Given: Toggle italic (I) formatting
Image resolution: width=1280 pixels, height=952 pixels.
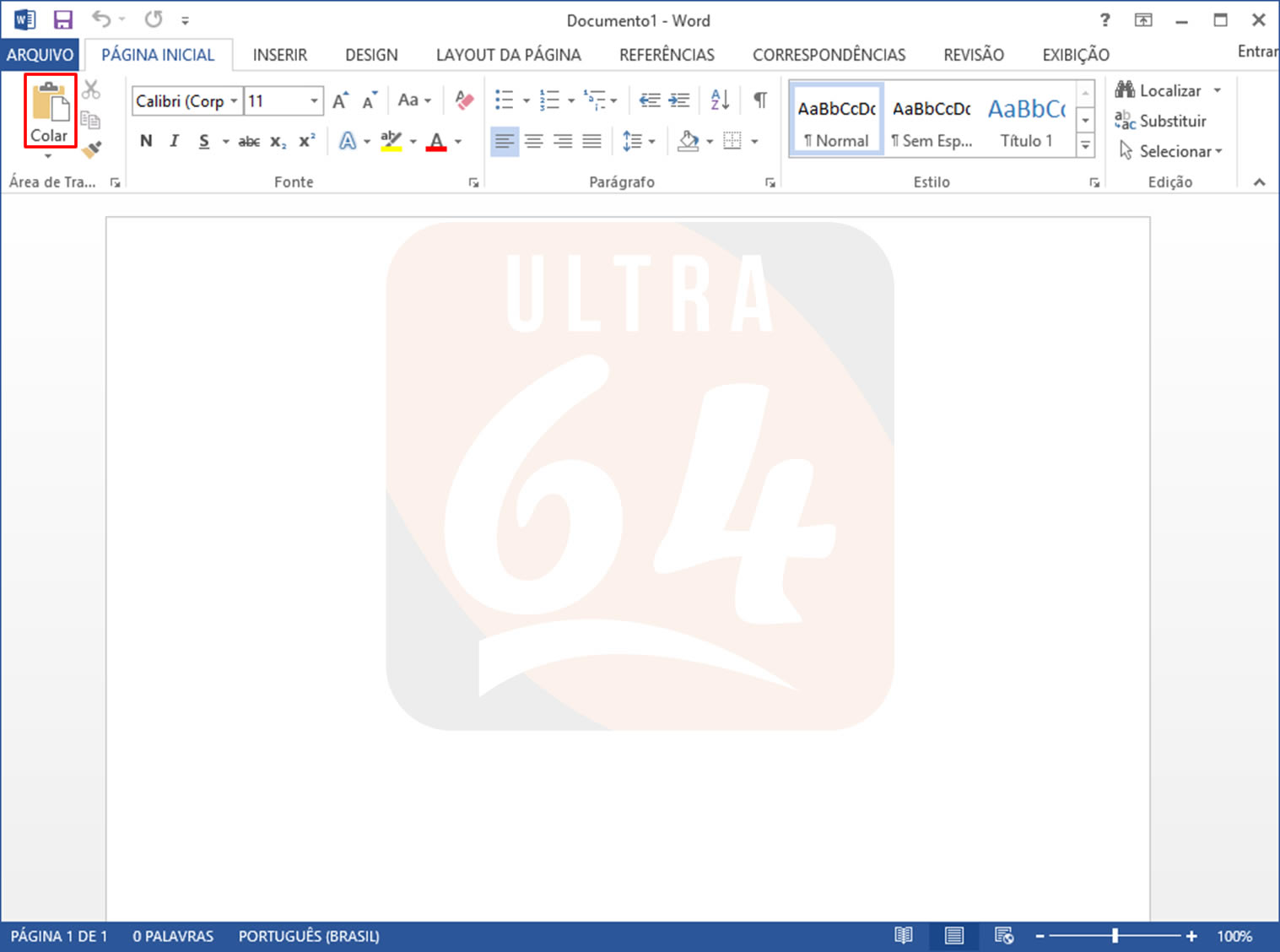Looking at the screenshot, I should [x=174, y=141].
